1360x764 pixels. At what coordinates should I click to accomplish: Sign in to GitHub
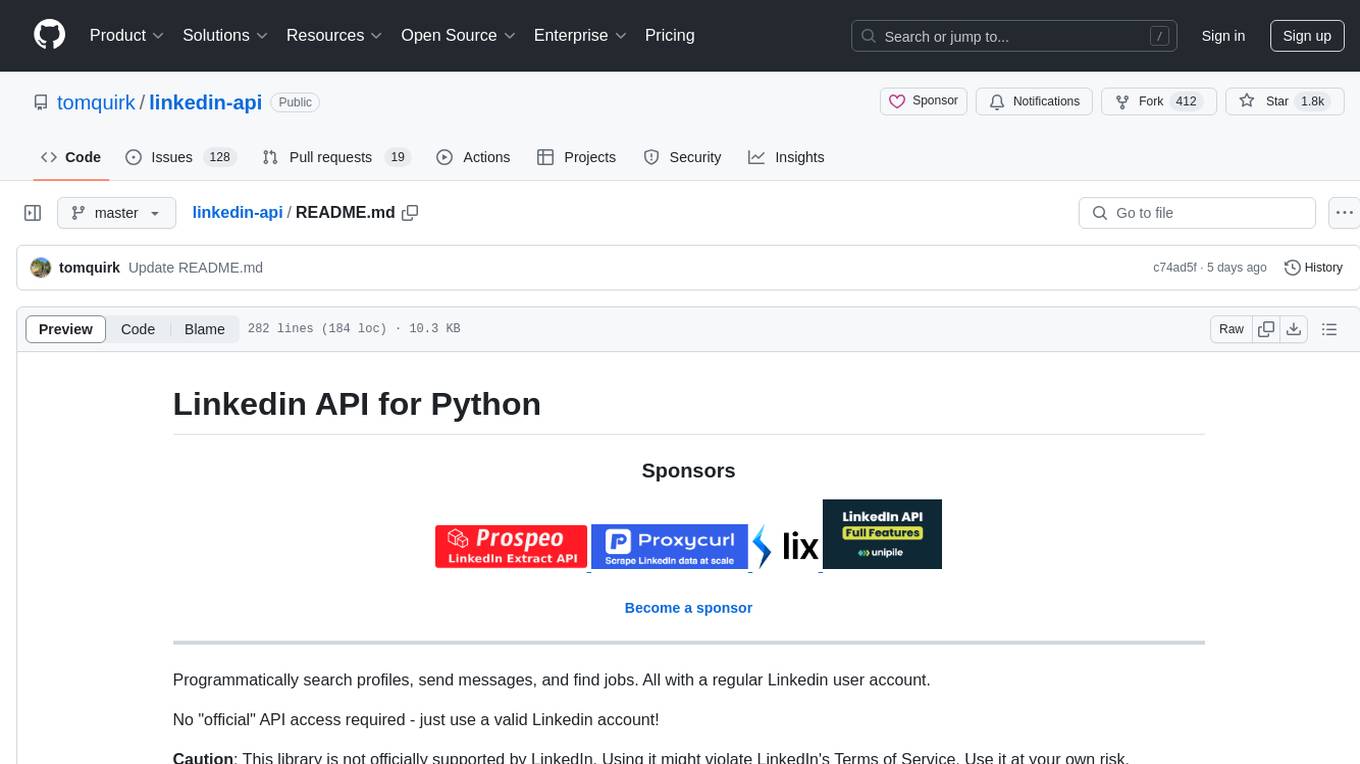coord(1223,36)
